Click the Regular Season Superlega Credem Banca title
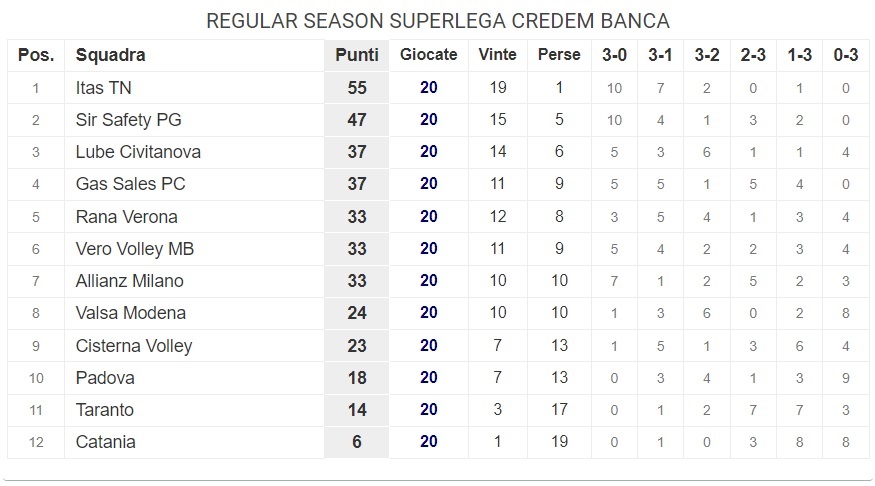 pos(438,21)
